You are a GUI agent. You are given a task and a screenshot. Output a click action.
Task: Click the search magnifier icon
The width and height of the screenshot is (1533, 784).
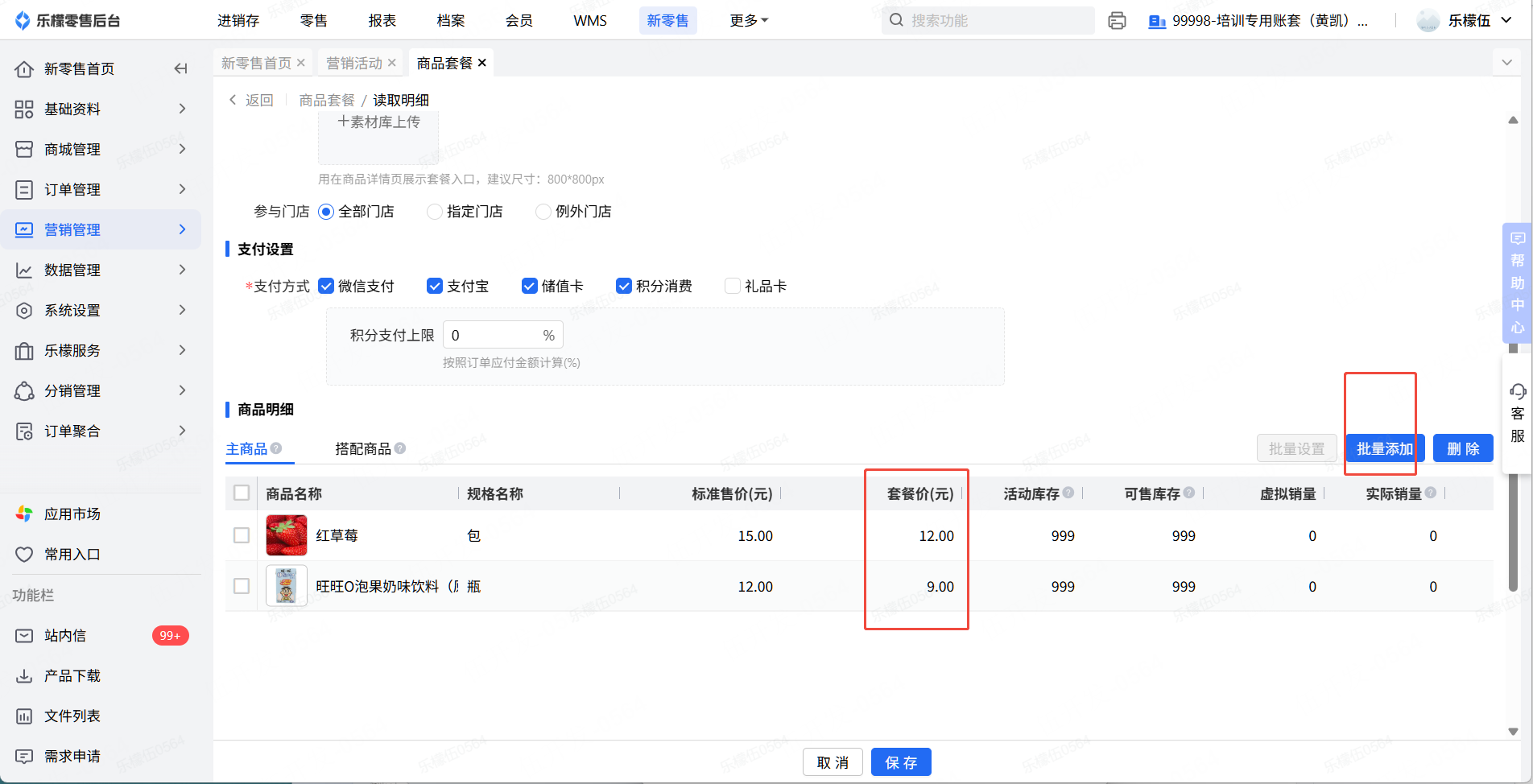(x=896, y=20)
